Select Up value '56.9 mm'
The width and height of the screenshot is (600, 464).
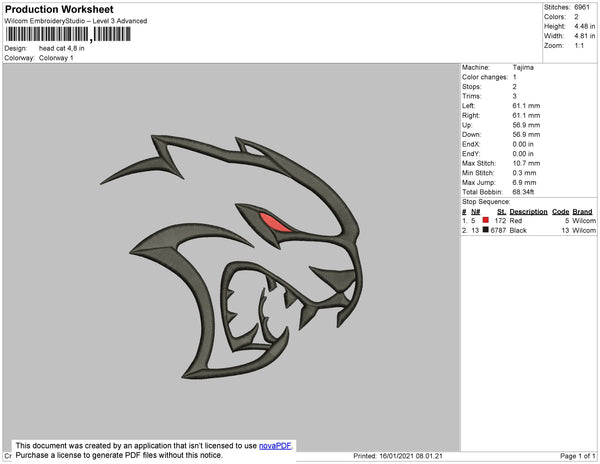point(526,125)
